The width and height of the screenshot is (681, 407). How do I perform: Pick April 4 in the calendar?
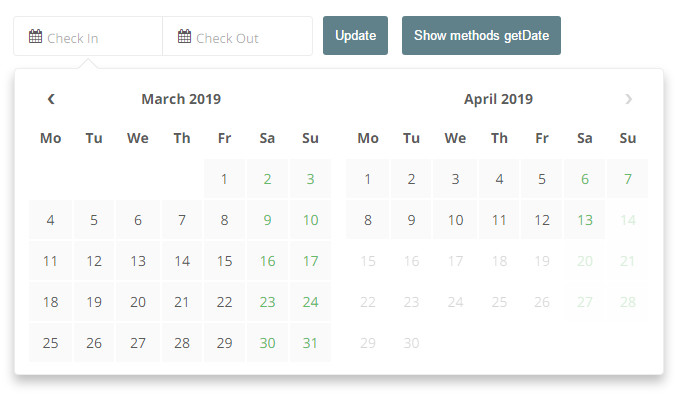click(x=498, y=180)
